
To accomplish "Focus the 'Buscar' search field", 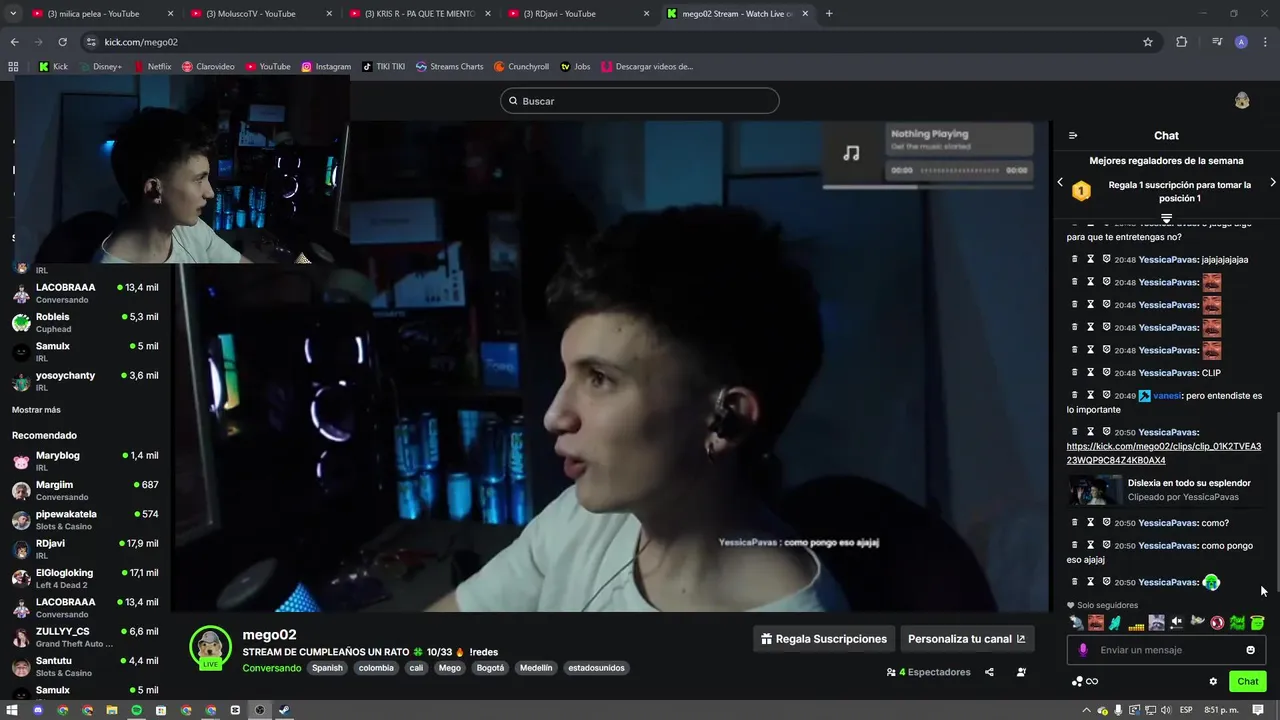I will click(x=640, y=101).
